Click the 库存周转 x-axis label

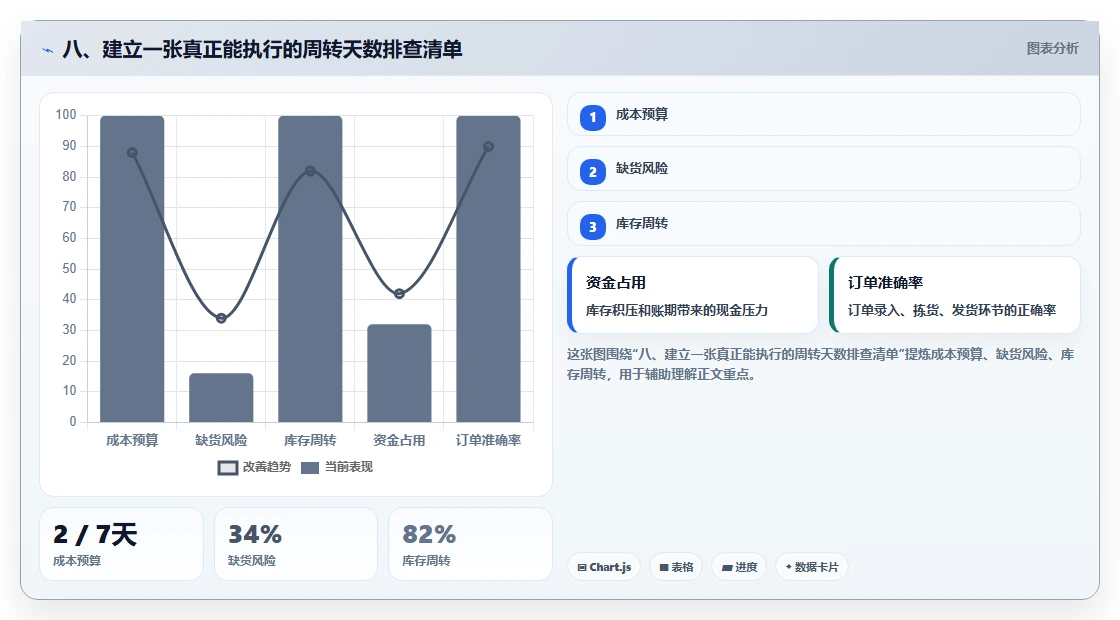click(x=310, y=441)
